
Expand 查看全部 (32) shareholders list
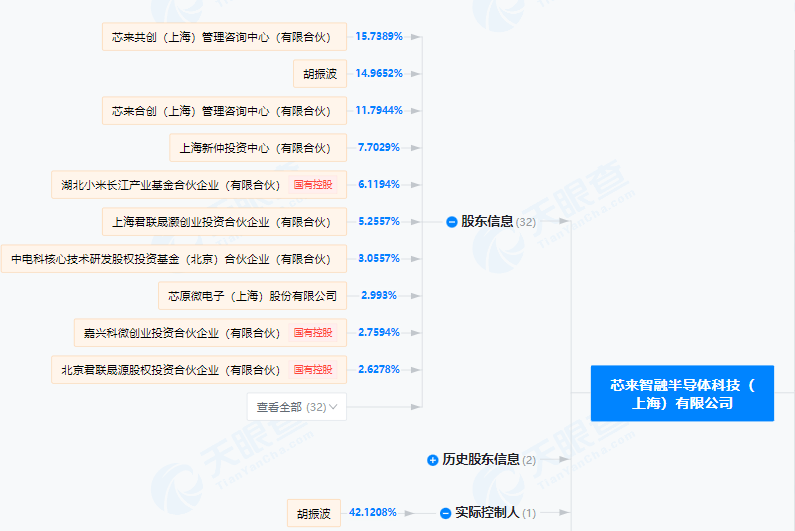pos(296,407)
